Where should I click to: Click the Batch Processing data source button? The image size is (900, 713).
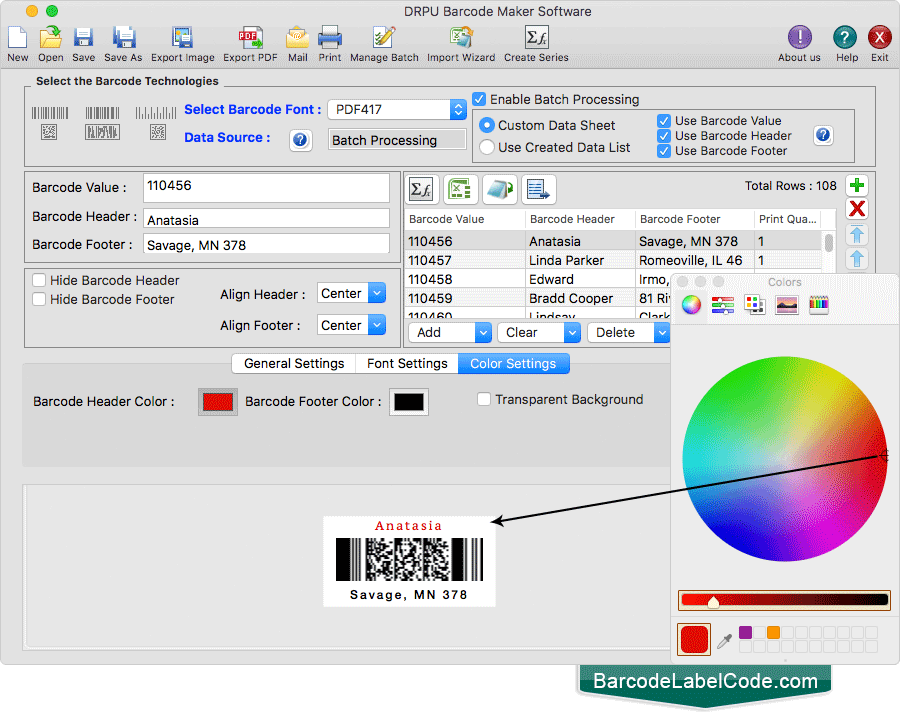397,140
